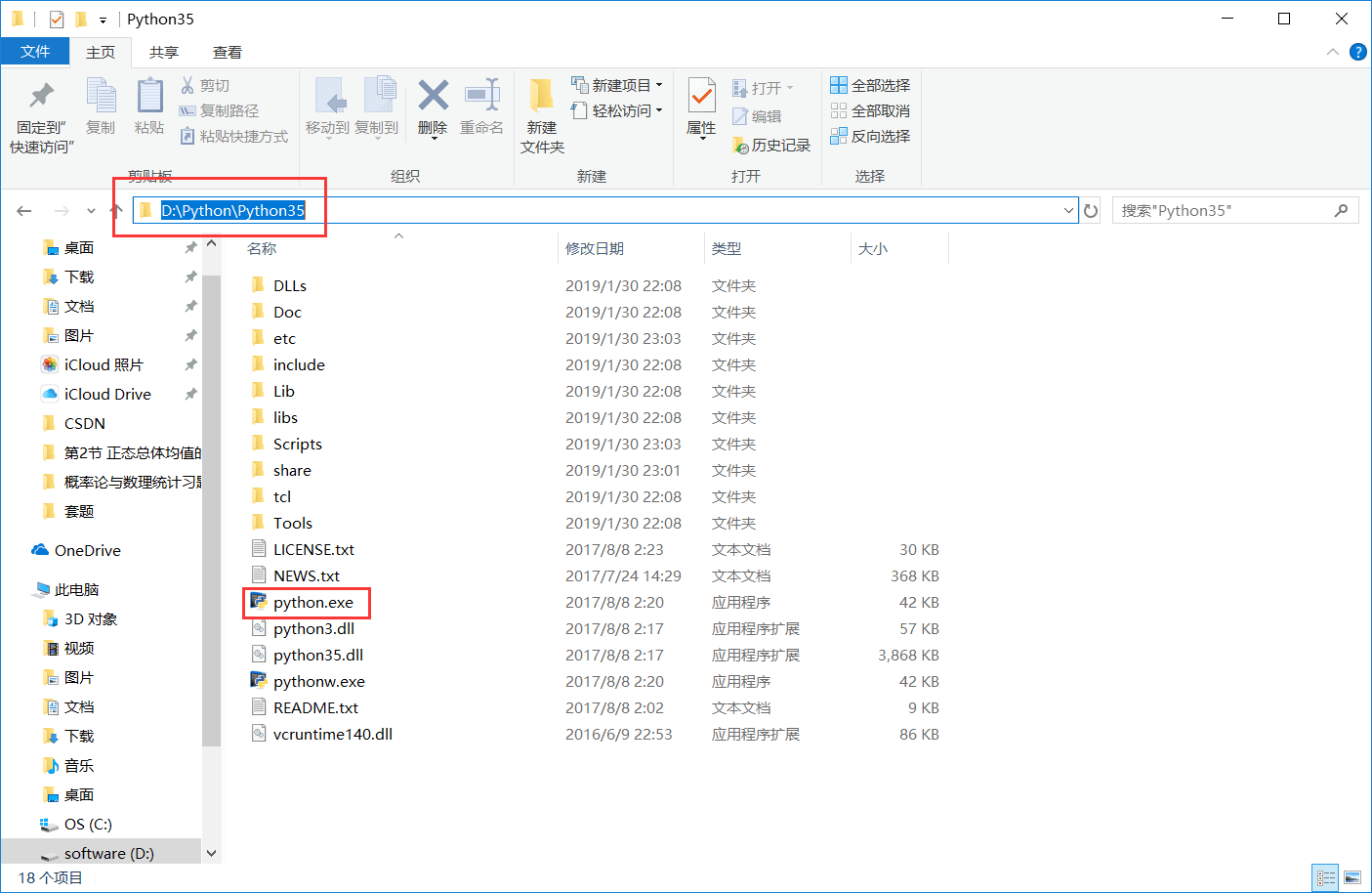Click the navigation pane scroll up arrow
This screenshot has width=1372, height=893.
pyautogui.click(x=211, y=244)
